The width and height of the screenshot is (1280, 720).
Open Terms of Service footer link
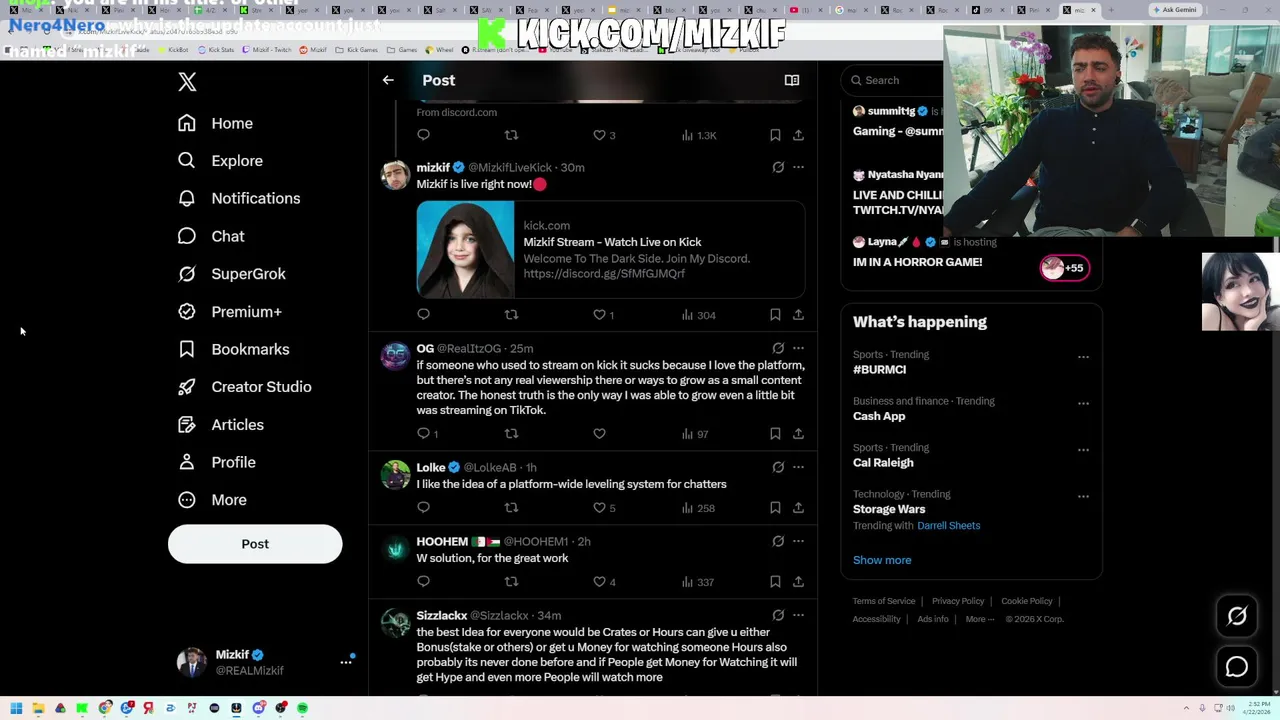coord(884,601)
